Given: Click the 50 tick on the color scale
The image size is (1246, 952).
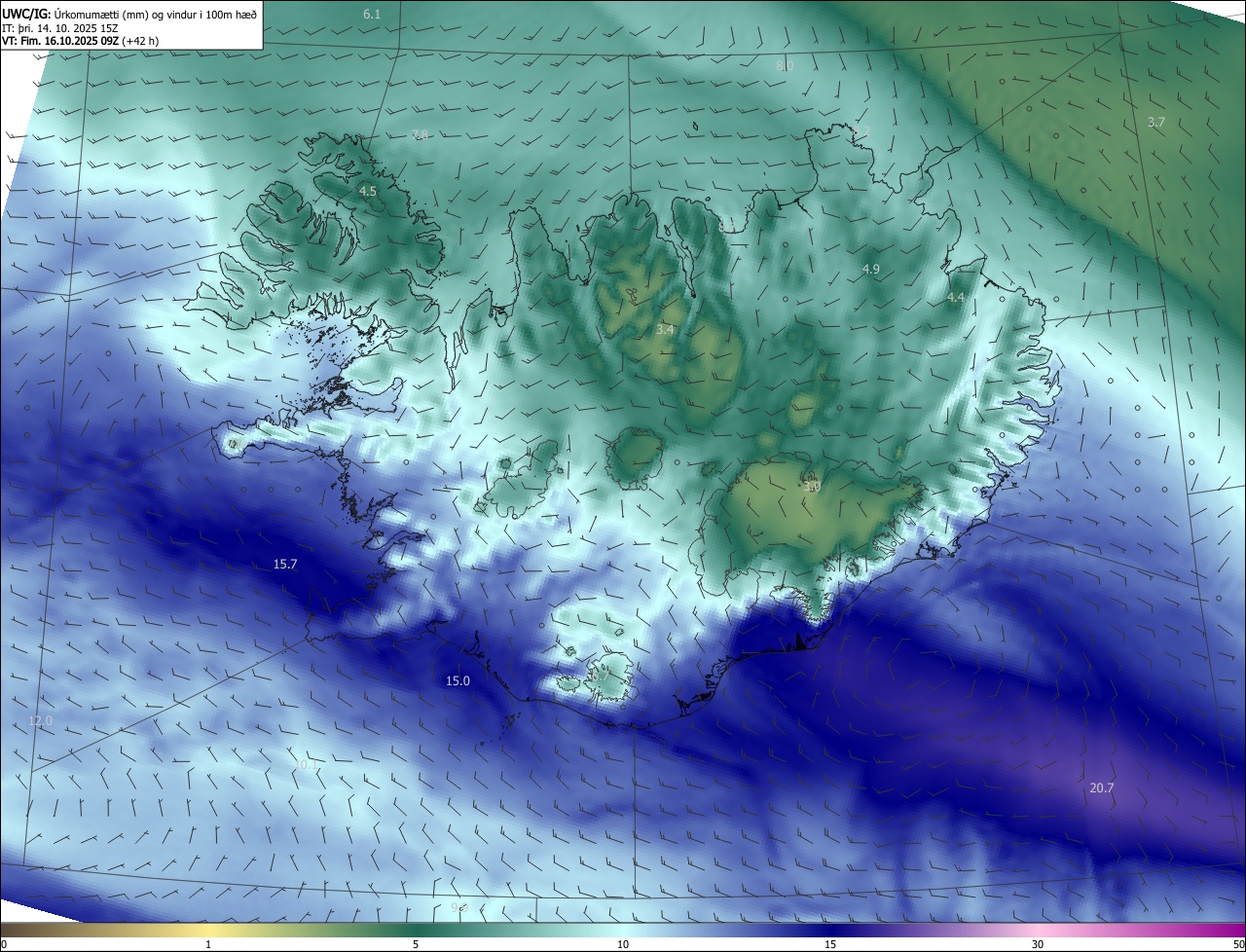Looking at the screenshot, I should (x=1238, y=944).
